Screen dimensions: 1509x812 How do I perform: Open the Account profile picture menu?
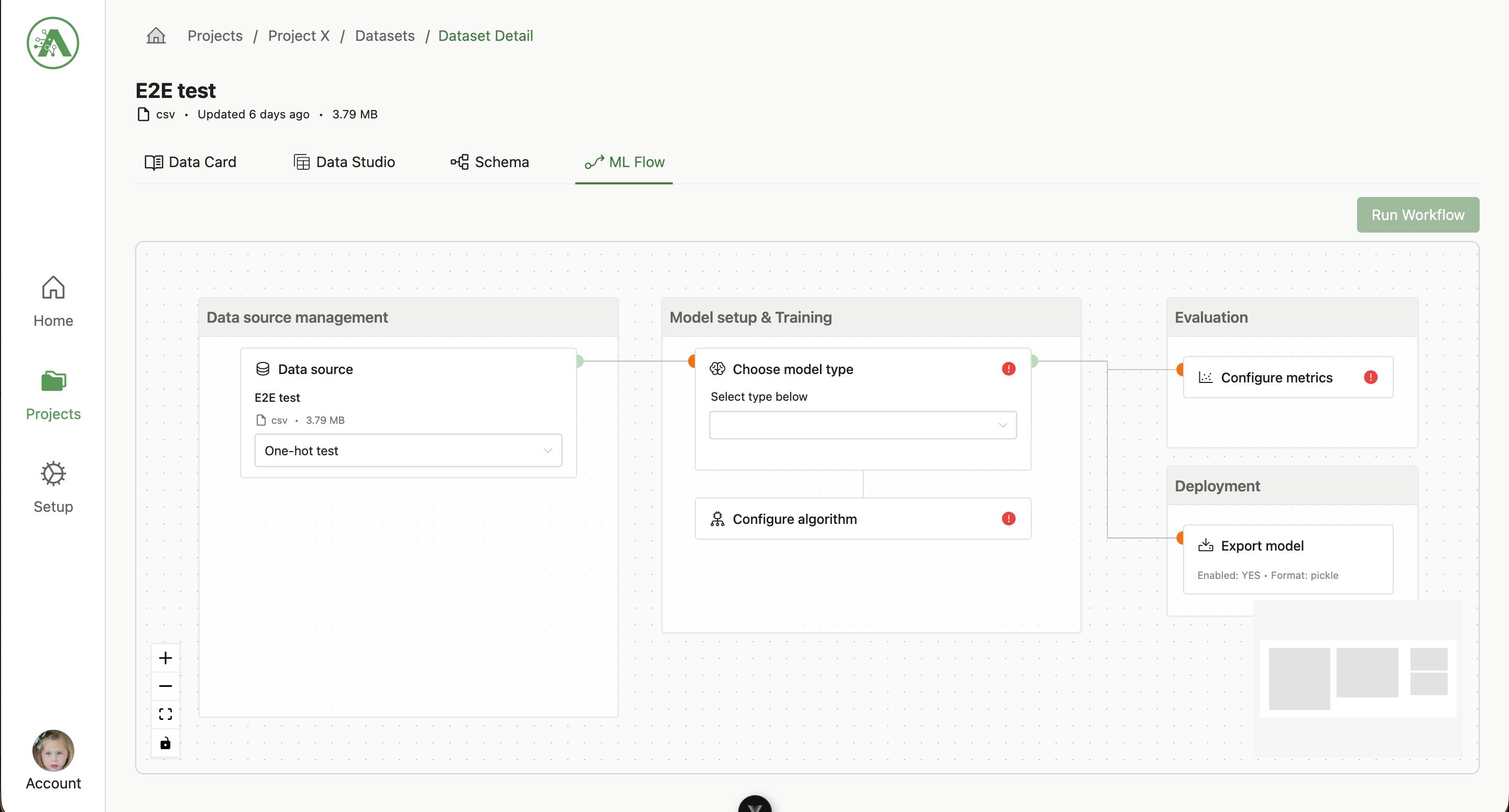(x=53, y=751)
